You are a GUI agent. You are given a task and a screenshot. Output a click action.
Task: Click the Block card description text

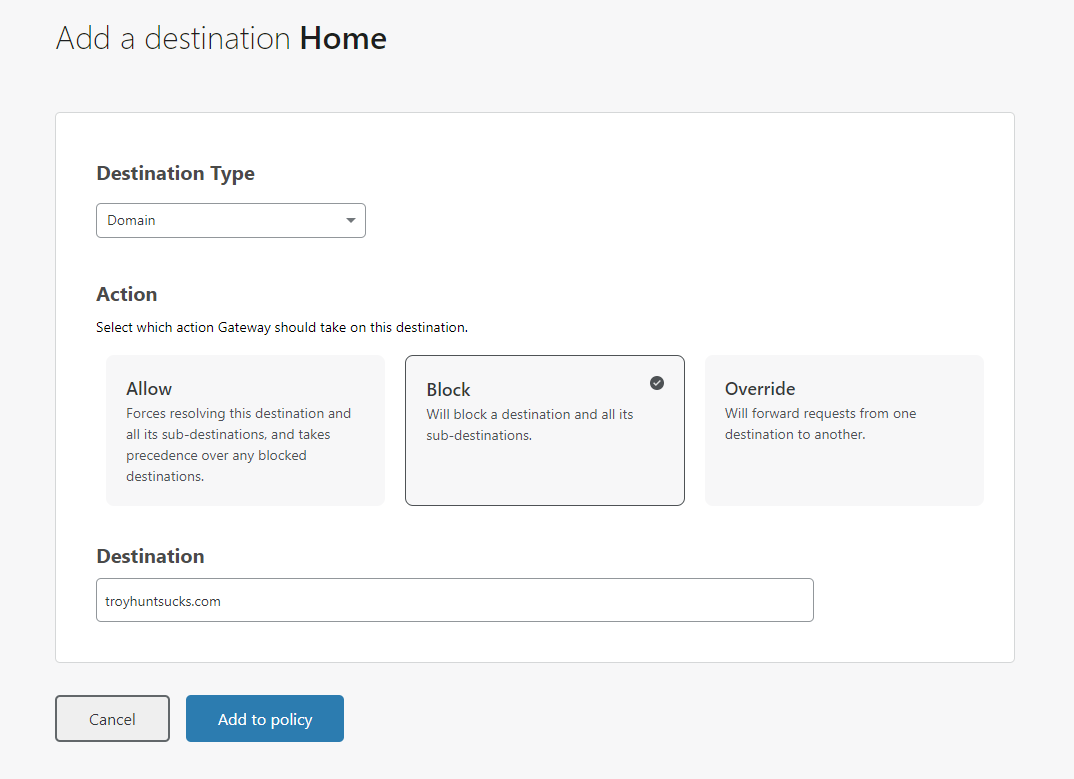click(x=529, y=425)
